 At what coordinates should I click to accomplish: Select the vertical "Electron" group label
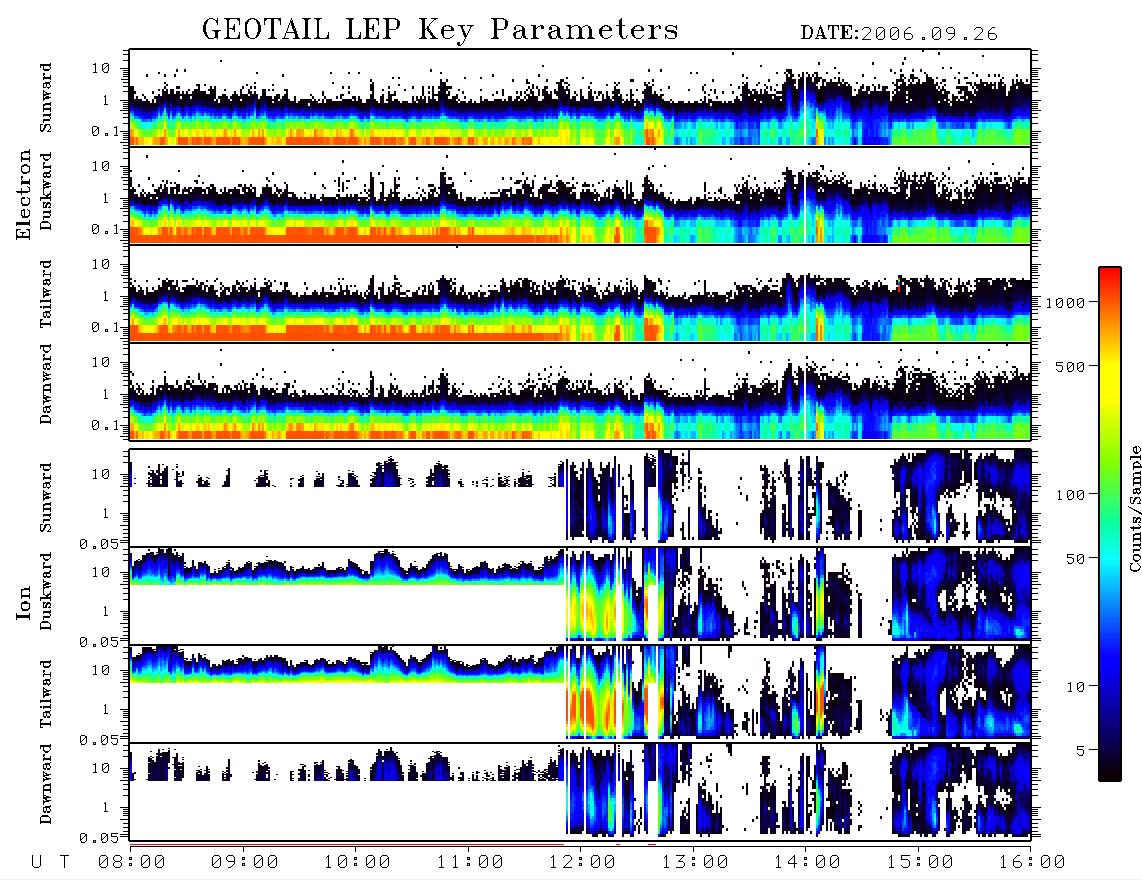click(x=23, y=194)
